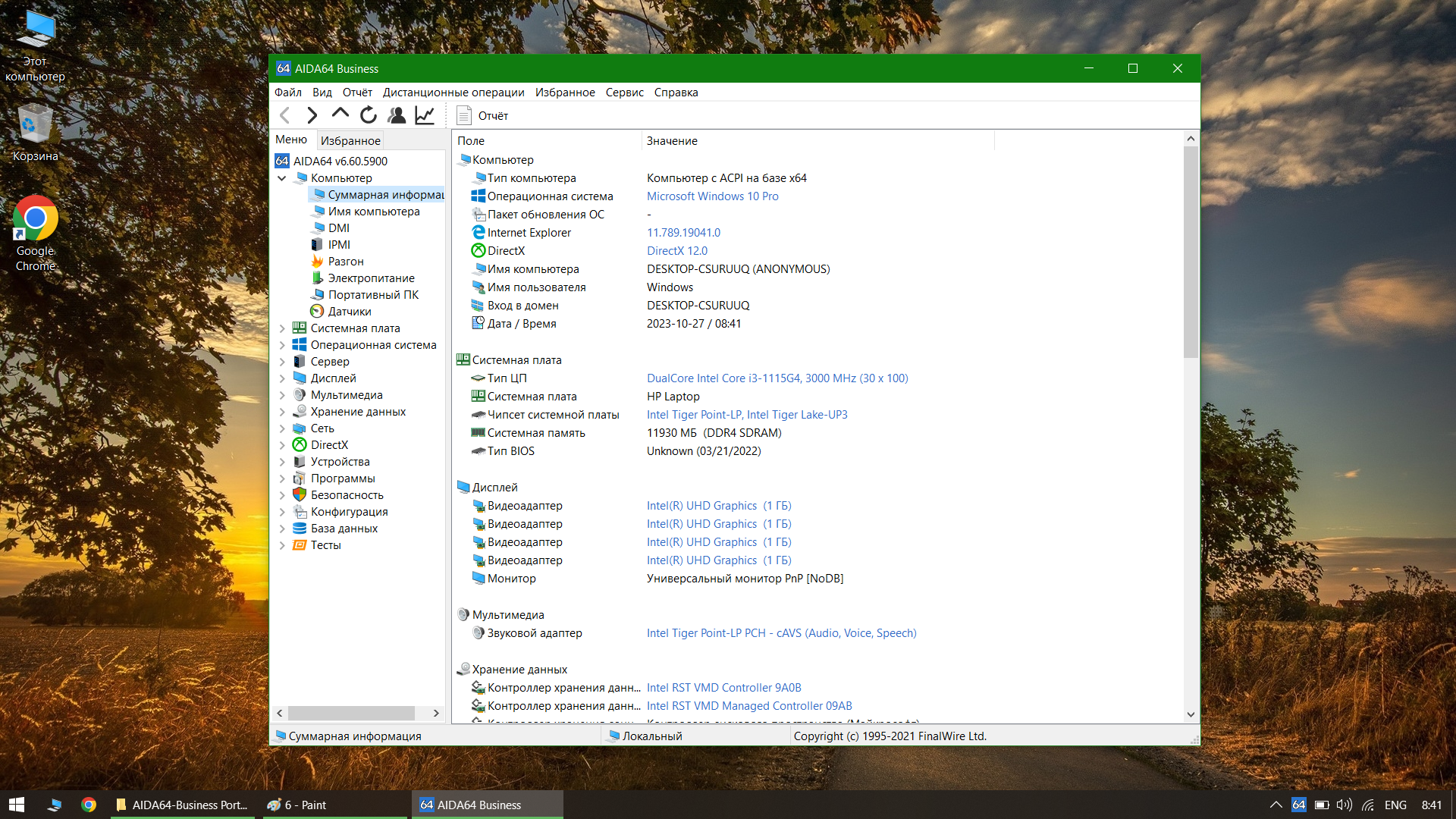This screenshot has width=1456, height=819.
Task: Switch to the Избранное tab
Action: point(350,141)
